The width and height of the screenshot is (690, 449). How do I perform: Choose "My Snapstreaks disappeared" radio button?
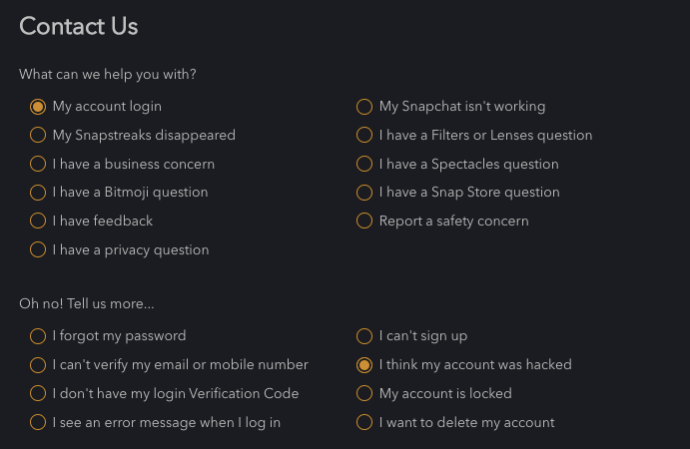click(x=38, y=135)
